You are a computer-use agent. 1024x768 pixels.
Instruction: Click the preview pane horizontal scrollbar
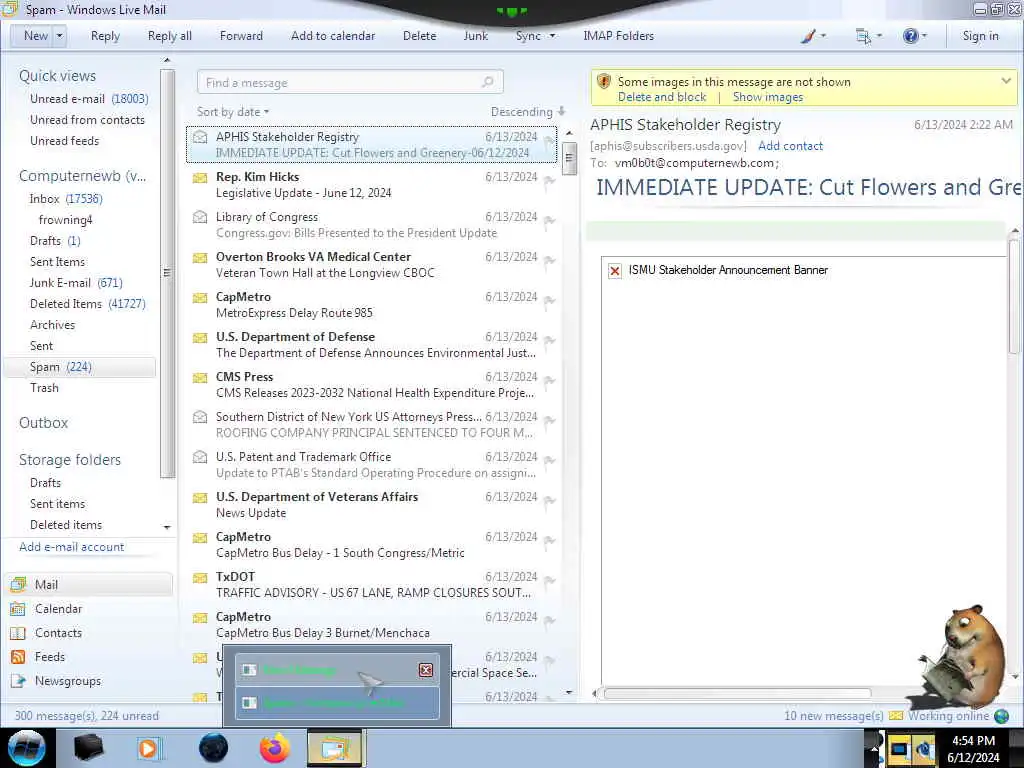coord(737,694)
